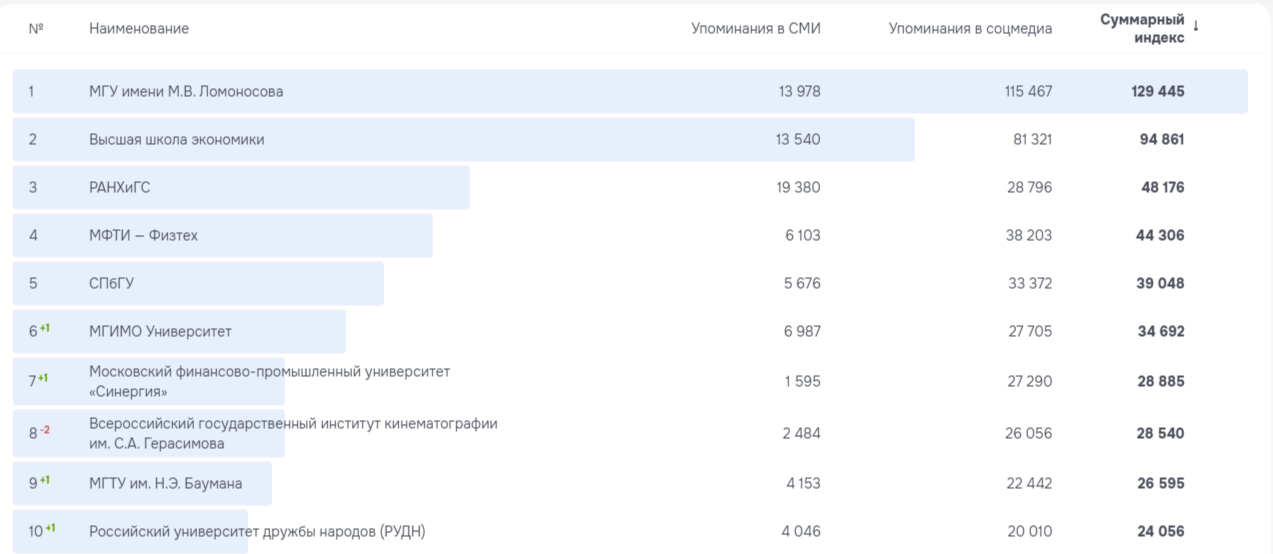Open Российский университет дружбы народов (РУДН)

pos(257,532)
